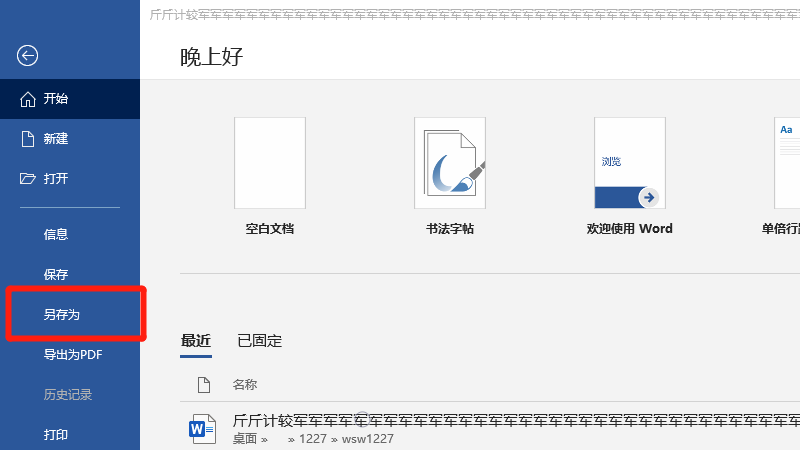Open the 欢迎使用 Word tour template
This screenshot has width=800, height=450.
(629, 162)
